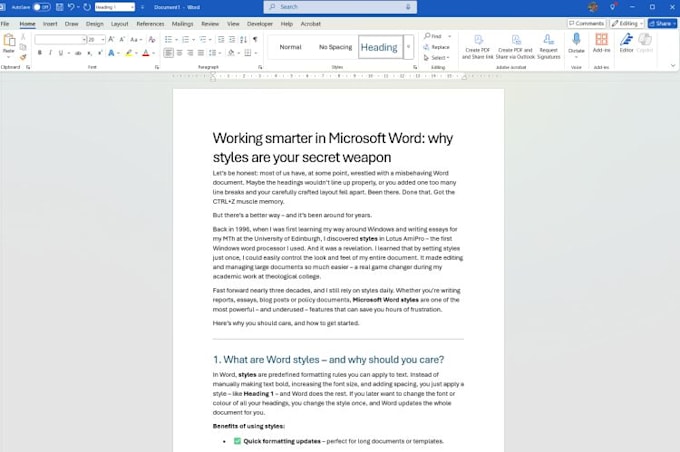680x452 pixels.
Task: Toggle Bold formatting
Action: coord(39,53)
